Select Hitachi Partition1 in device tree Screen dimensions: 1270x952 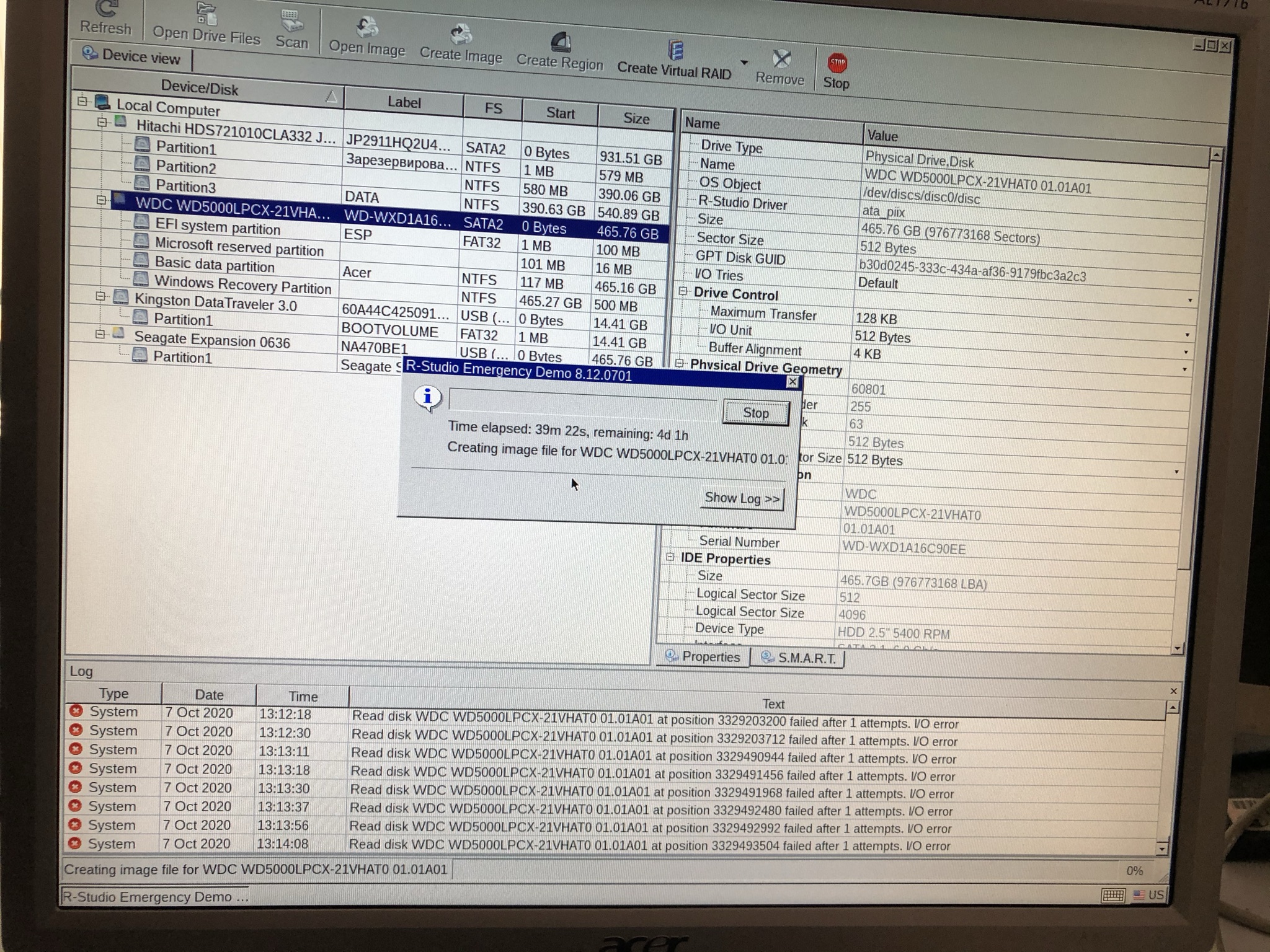186,148
